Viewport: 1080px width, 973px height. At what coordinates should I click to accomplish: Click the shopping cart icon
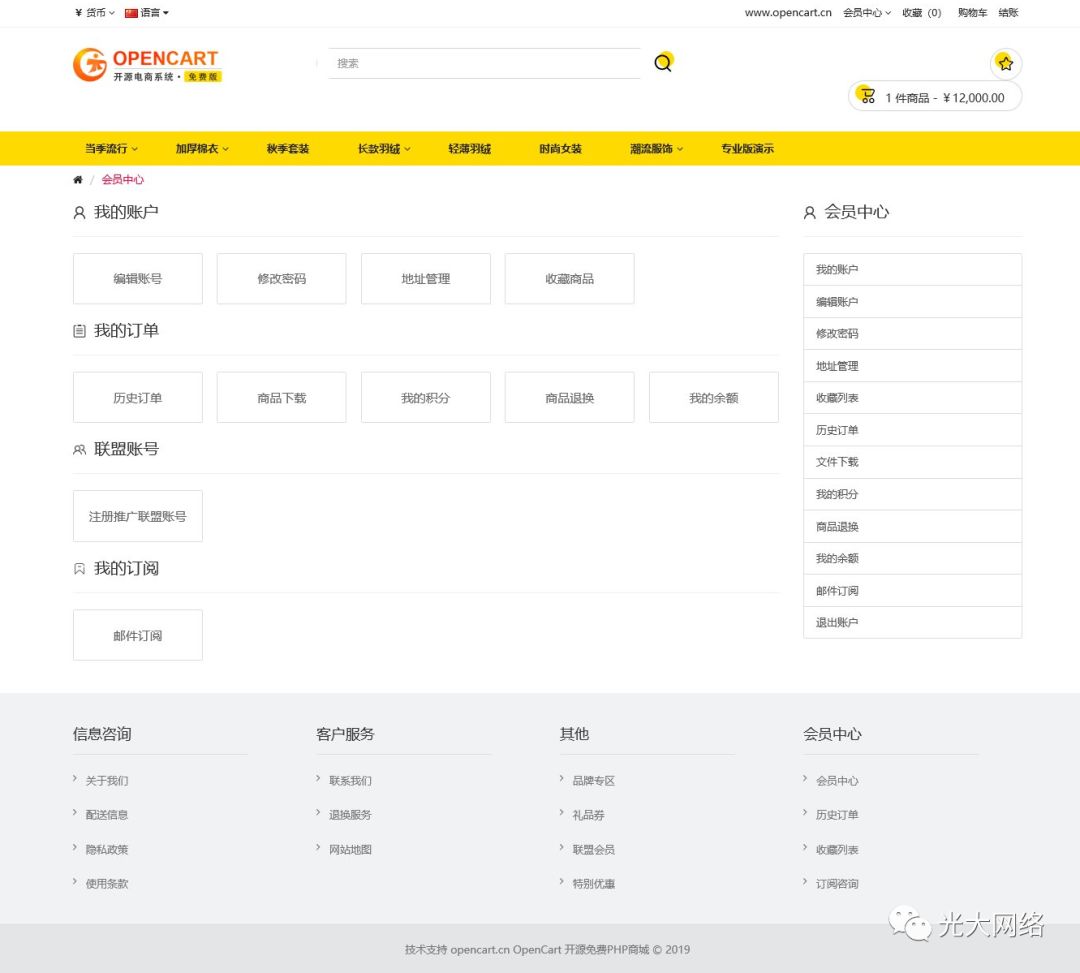(x=867, y=97)
